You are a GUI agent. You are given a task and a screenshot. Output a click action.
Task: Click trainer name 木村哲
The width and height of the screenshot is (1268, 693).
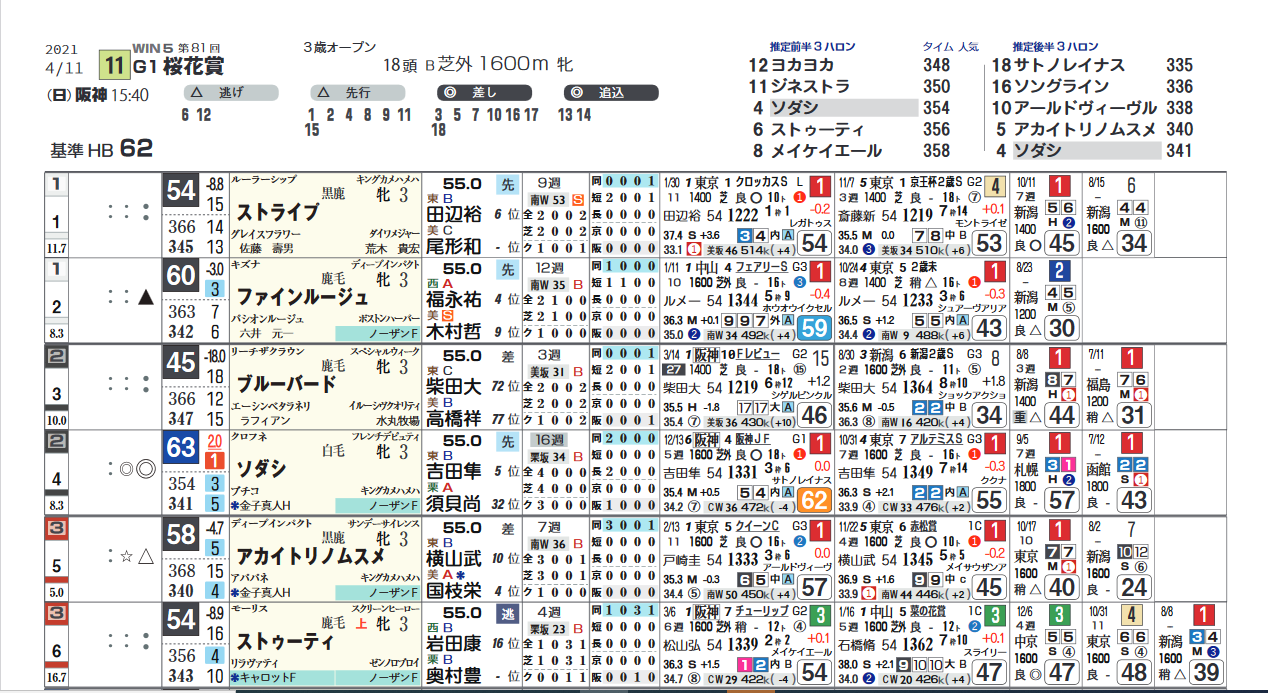coord(453,332)
